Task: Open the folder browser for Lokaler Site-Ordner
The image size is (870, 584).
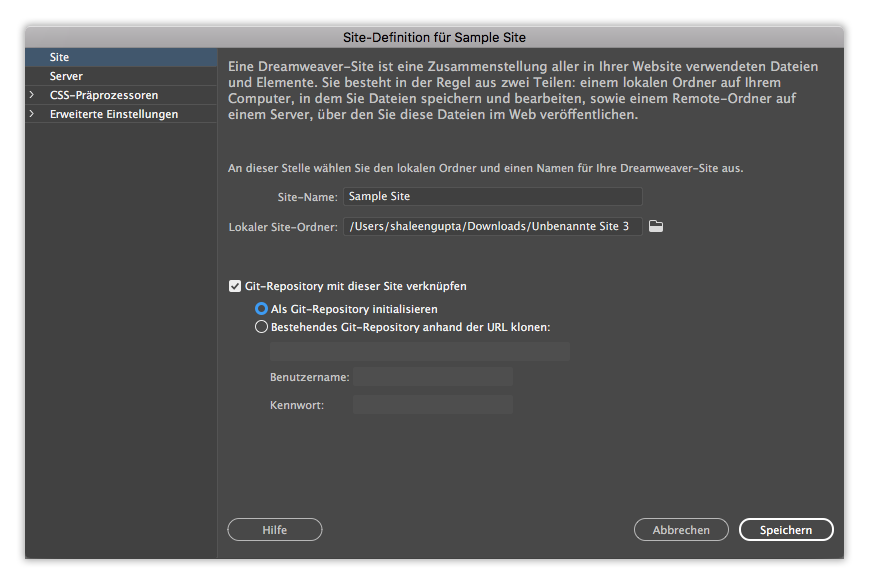Action: pos(658,226)
